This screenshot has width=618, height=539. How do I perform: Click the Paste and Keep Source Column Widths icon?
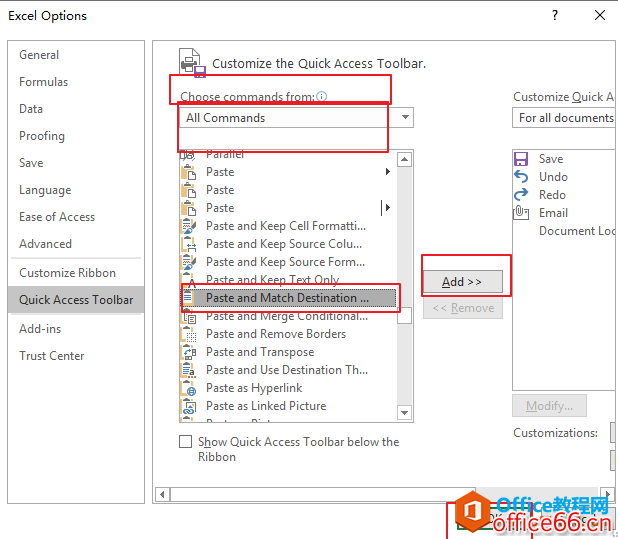click(x=188, y=244)
